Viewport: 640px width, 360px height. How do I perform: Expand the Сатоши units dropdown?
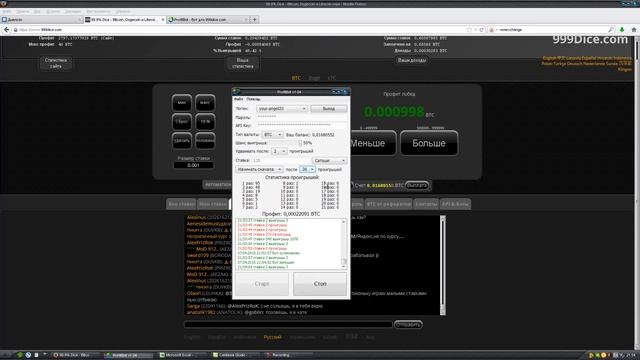click(x=330, y=160)
